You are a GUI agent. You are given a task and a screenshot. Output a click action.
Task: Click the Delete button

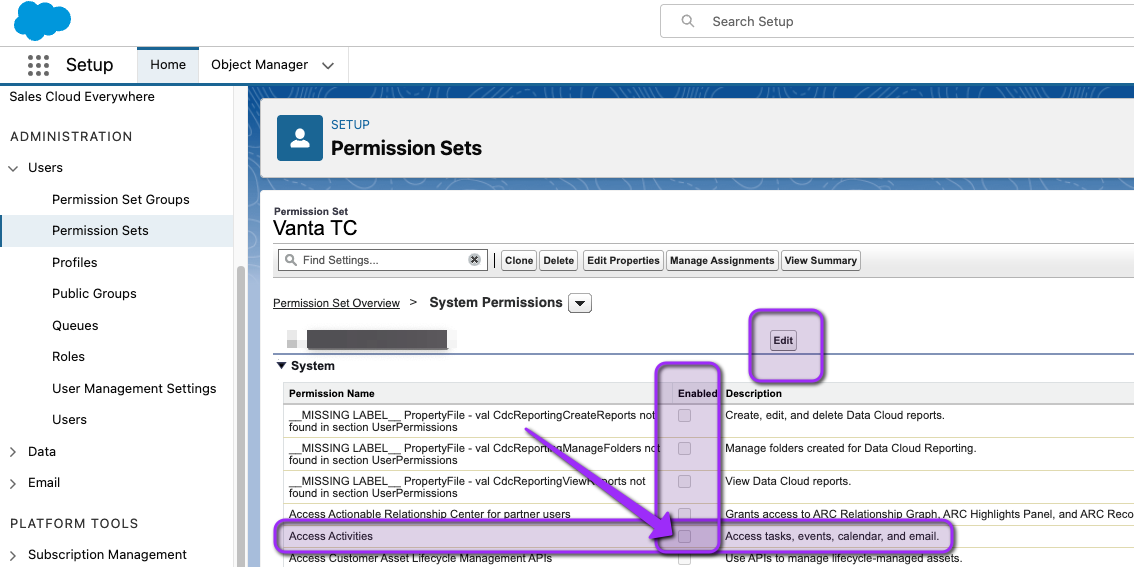(x=558, y=260)
